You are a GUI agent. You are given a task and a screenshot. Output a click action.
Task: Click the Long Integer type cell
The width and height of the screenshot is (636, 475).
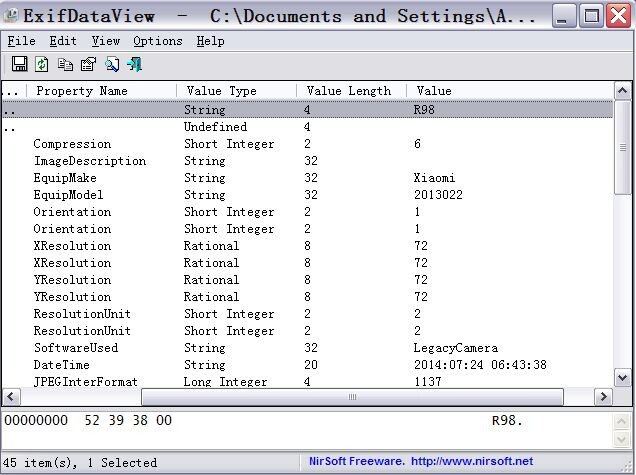click(225, 381)
